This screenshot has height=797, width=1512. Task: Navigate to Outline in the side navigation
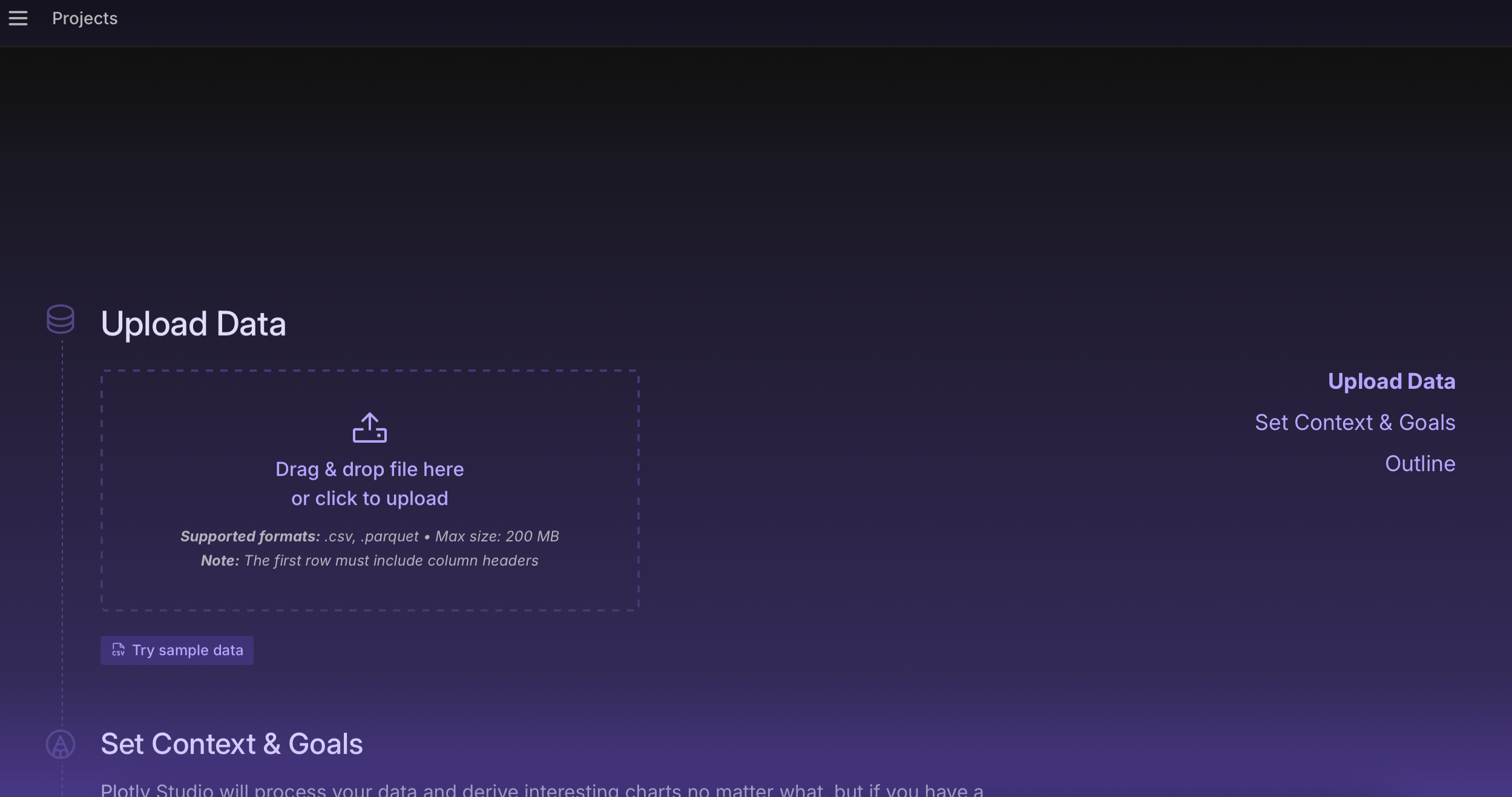pos(1419,463)
